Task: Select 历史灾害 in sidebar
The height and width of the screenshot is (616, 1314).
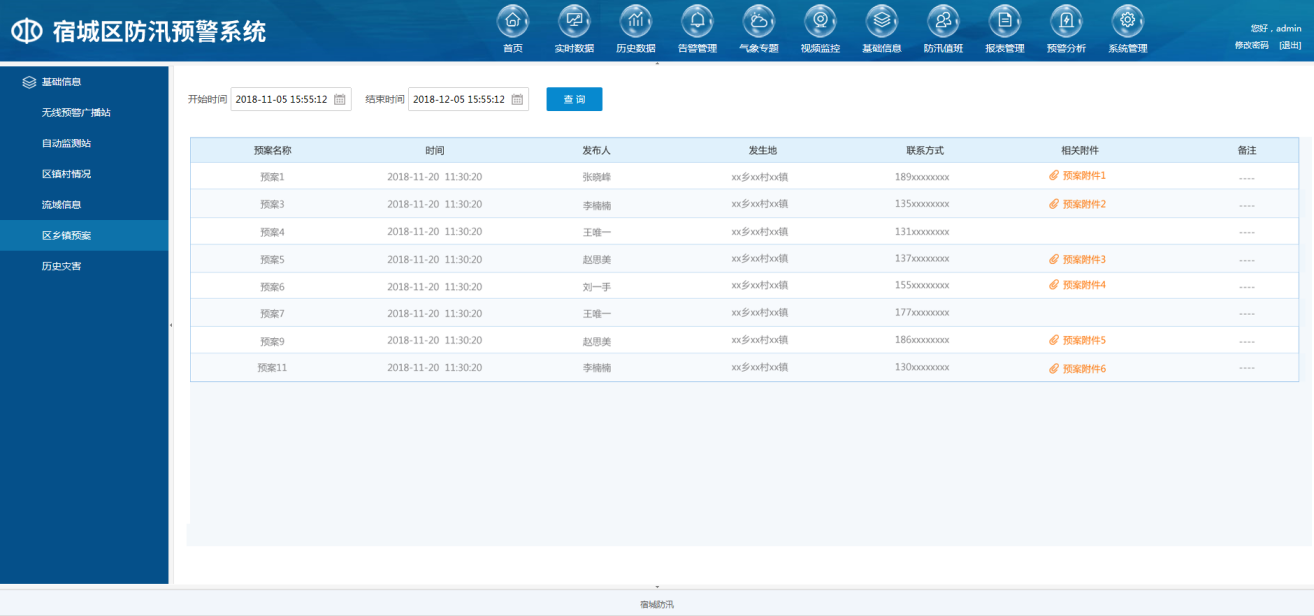Action: coord(61,267)
